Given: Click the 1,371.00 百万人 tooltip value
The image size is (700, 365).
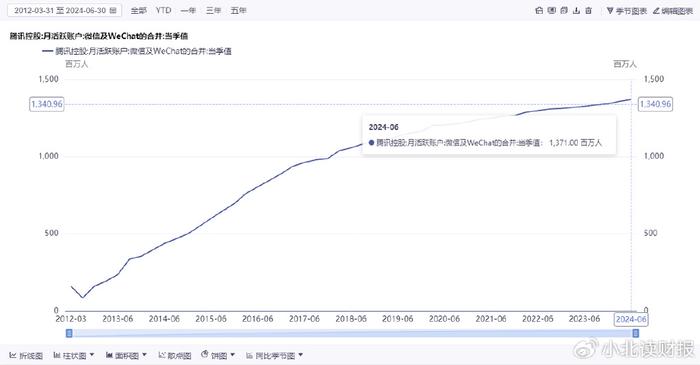Looking at the screenshot, I should tap(575, 143).
